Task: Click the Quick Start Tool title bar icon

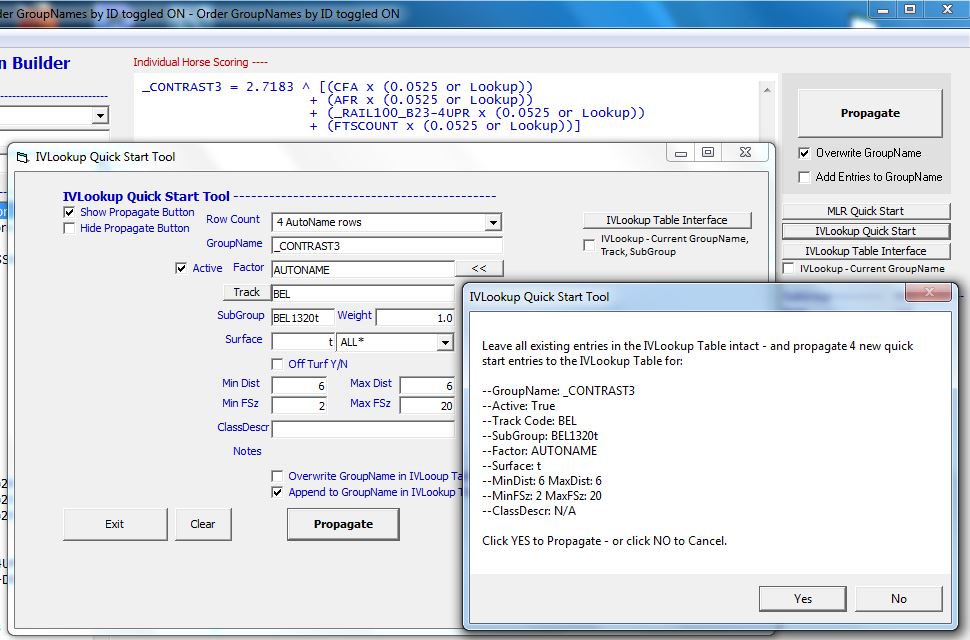Action: pos(22,157)
